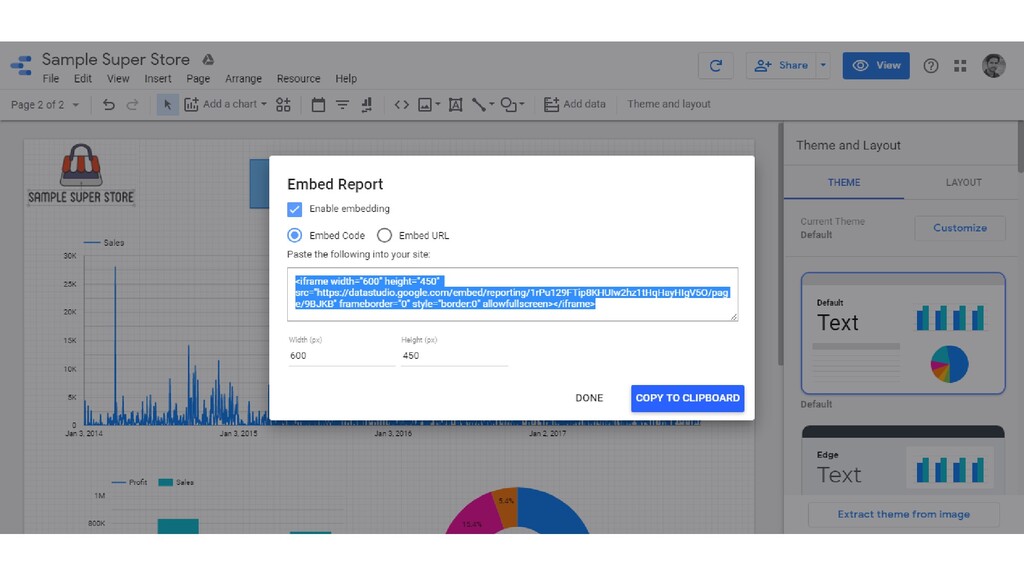Open the user account avatar

993,65
